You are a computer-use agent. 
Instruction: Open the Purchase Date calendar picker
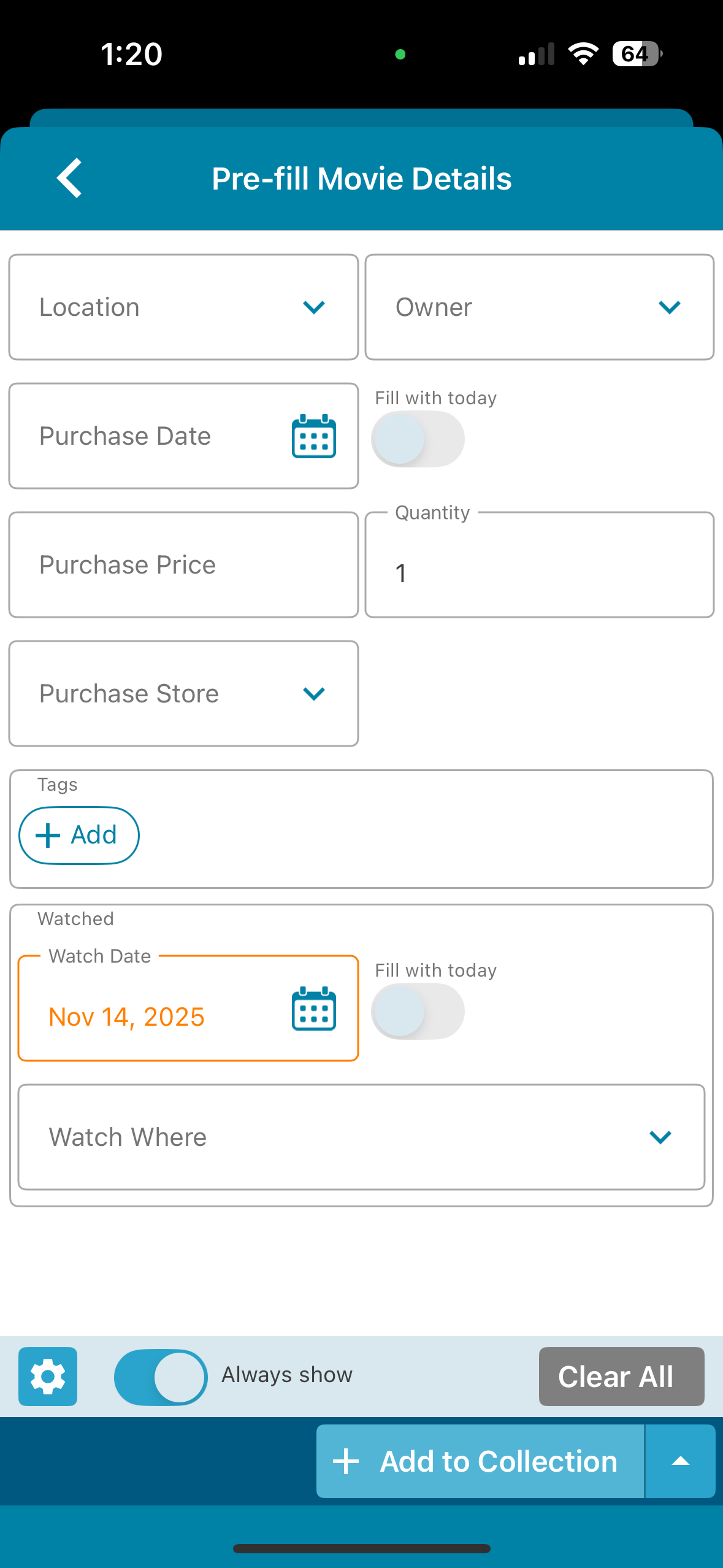click(313, 437)
